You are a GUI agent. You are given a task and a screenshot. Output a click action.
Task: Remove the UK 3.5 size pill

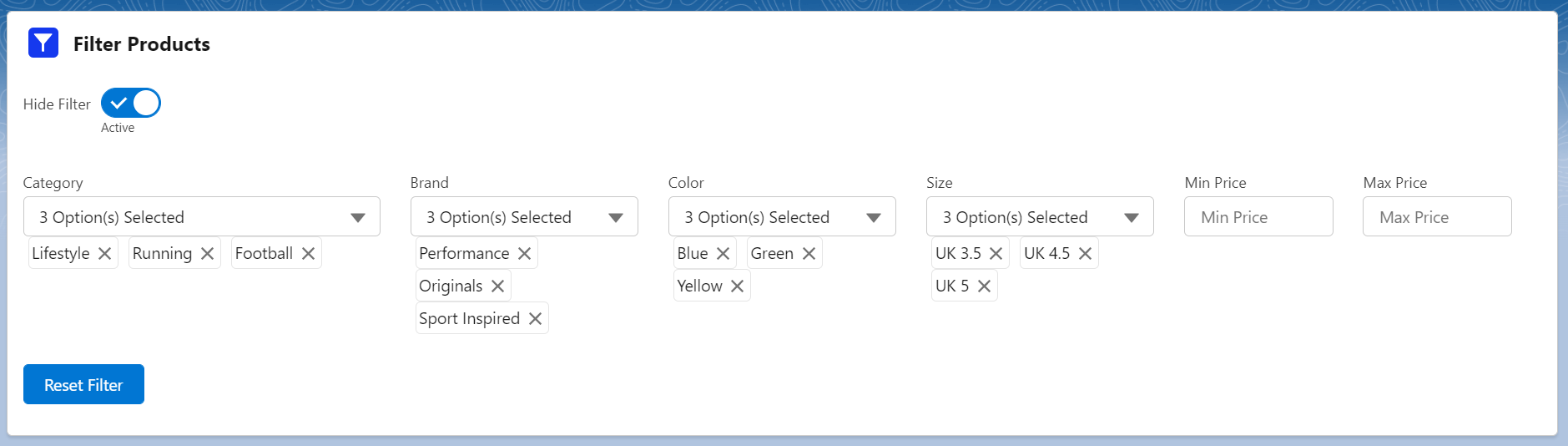click(x=996, y=253)
